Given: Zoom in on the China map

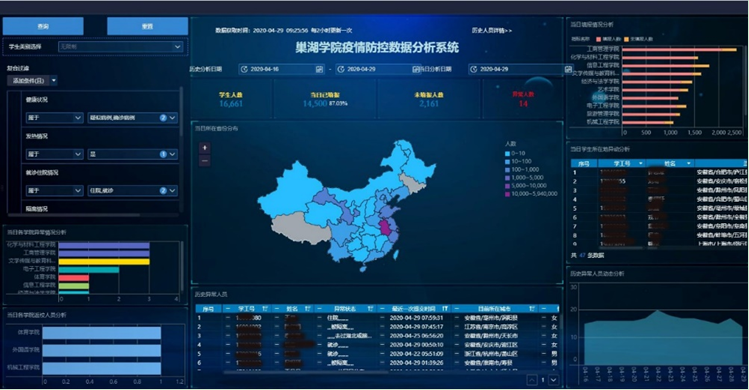Looking at the screenshot, I should pos(204,148).
